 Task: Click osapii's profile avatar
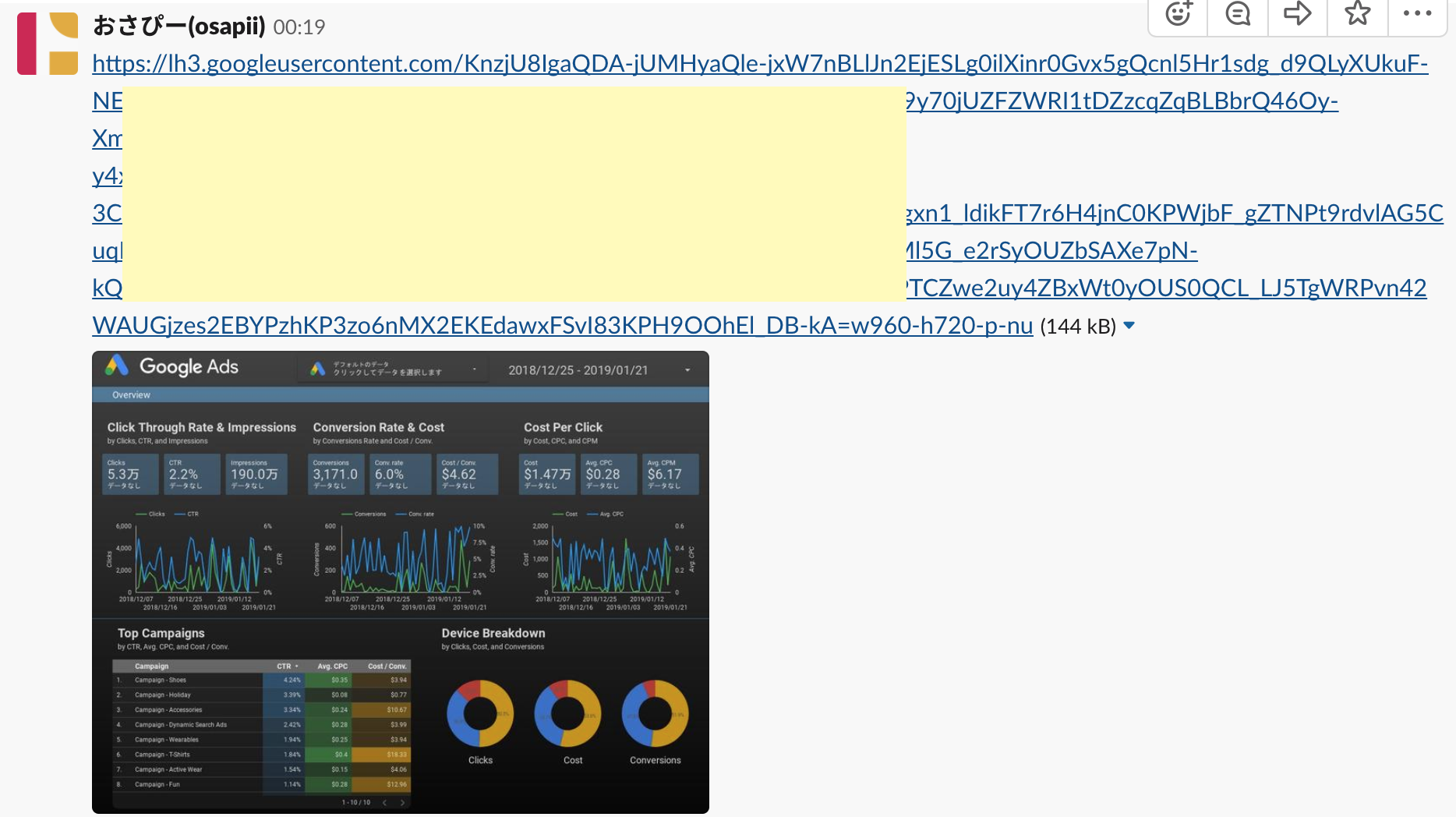tap(48, 44)
